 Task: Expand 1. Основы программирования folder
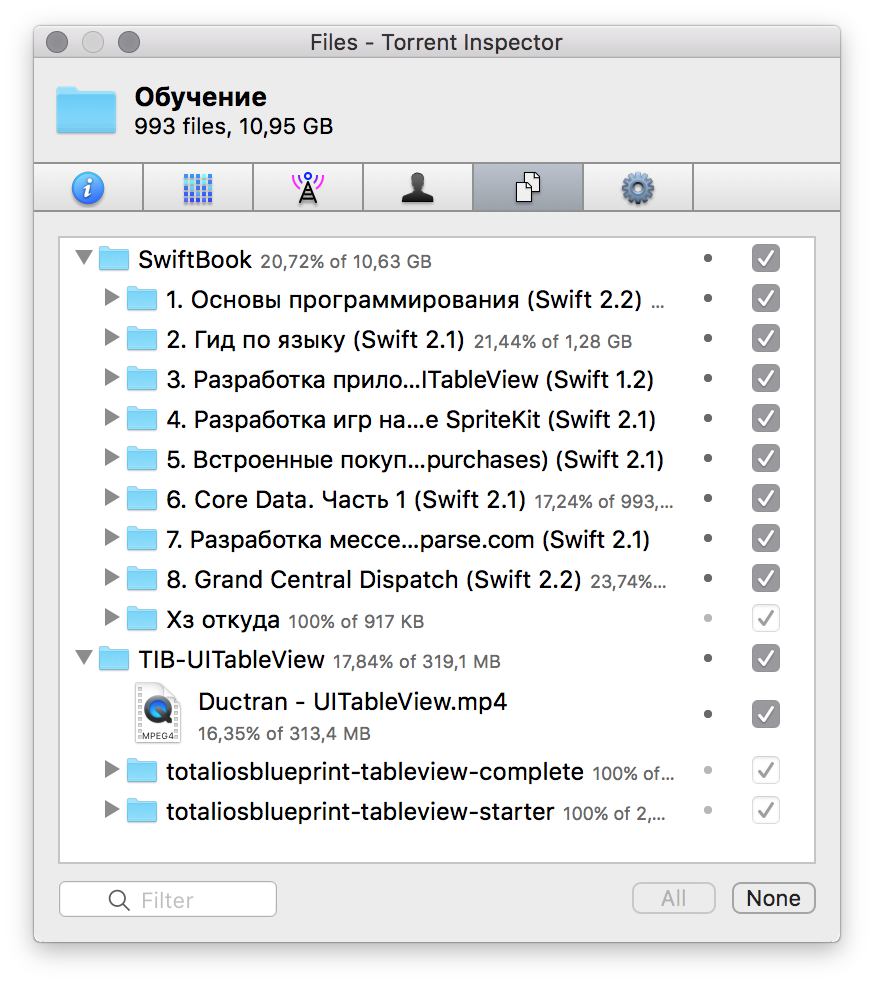click(x=112, y=297)
